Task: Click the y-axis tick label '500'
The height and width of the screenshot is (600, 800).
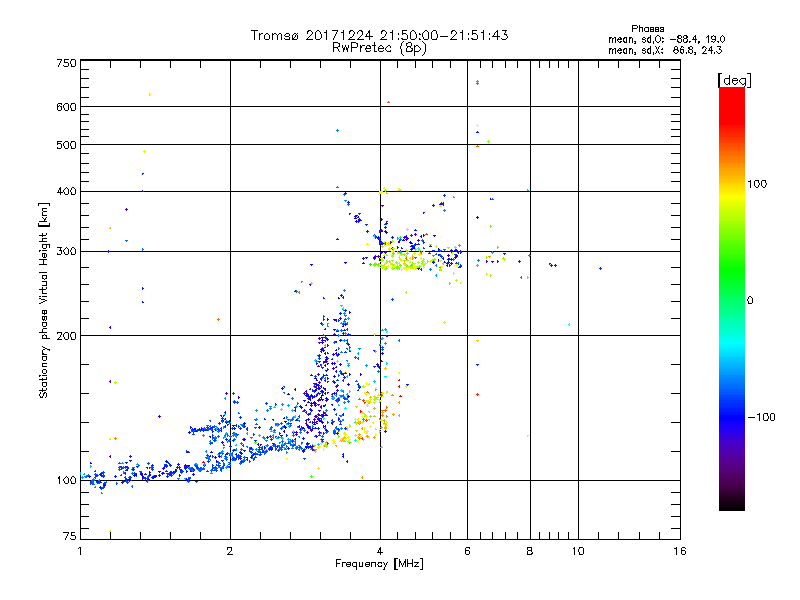Action: (x=66, y=145)
